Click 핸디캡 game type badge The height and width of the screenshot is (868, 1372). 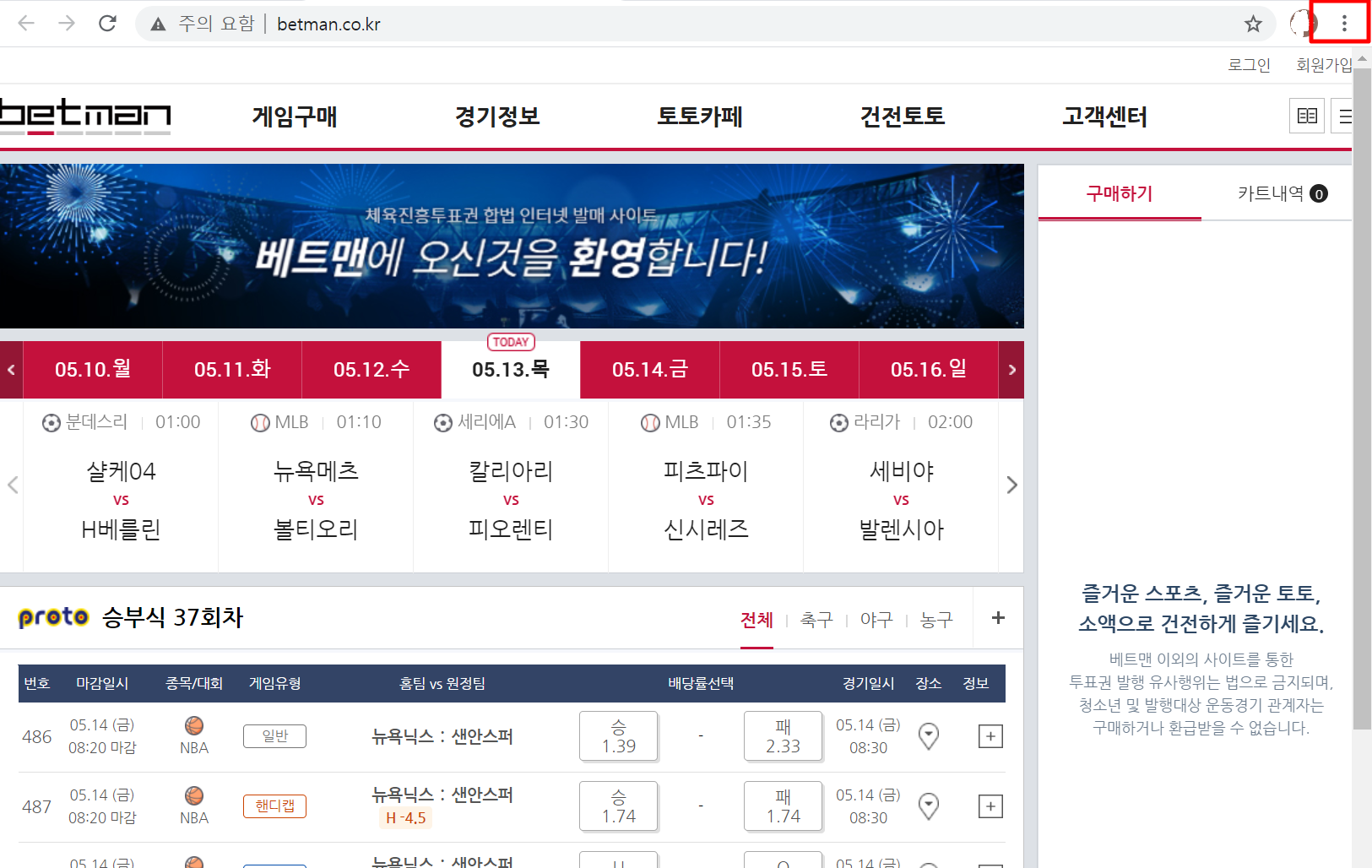[274, 806]
